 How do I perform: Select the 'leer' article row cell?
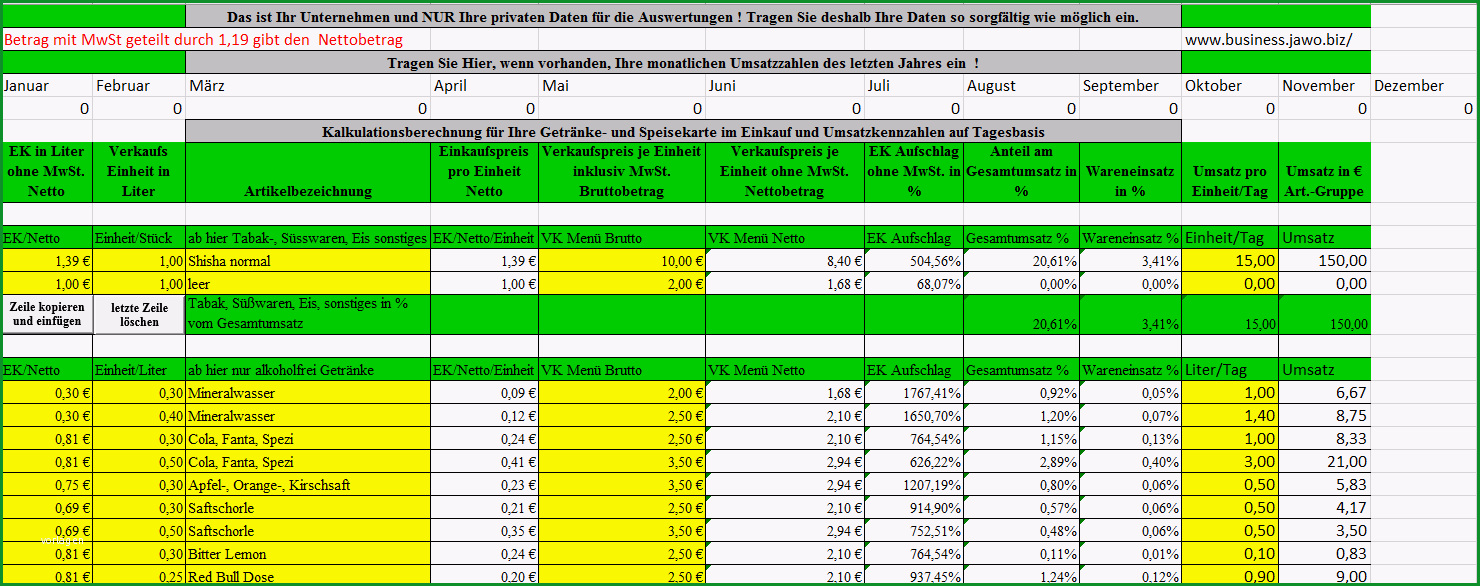point(308,284)
